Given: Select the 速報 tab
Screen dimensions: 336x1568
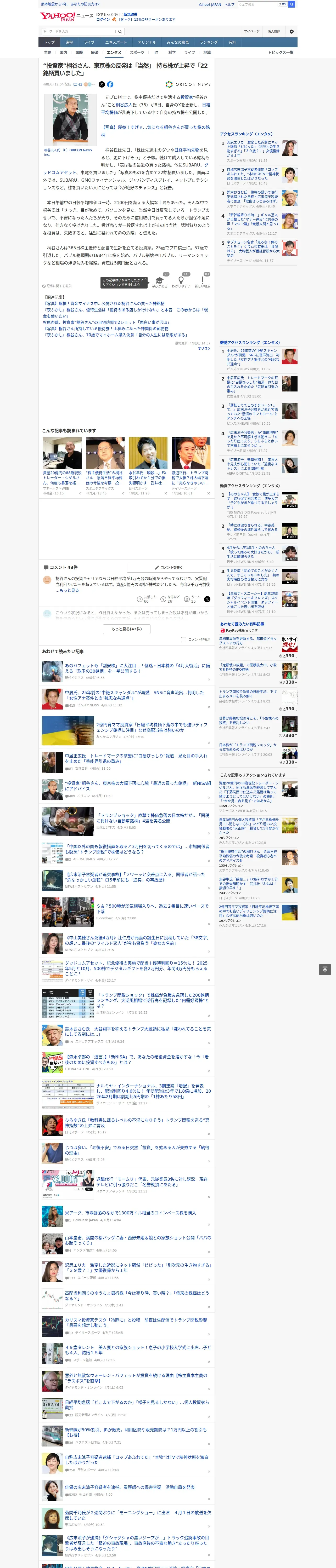Looking at the screenshot, I should pos(69,43).
